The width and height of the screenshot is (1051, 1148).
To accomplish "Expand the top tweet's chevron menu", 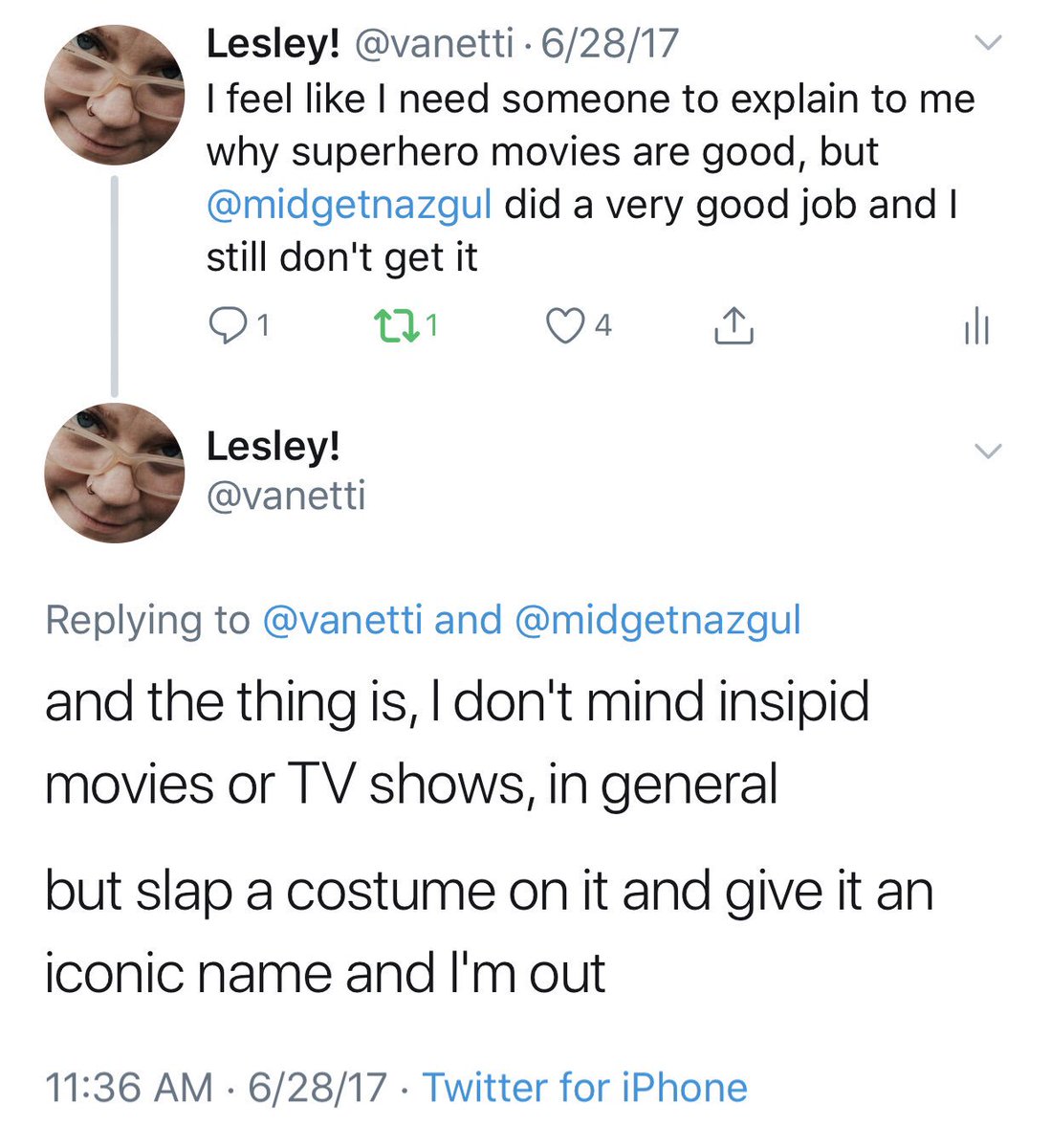I will click(x=987, y=42).
